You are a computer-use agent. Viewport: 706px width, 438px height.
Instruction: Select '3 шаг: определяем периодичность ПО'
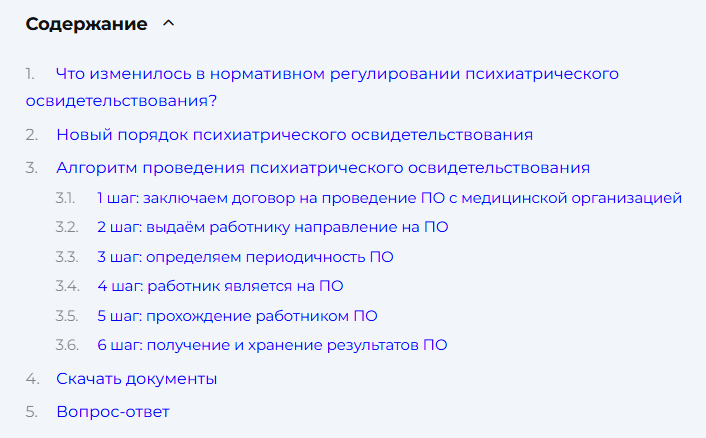tap(245, 257)
